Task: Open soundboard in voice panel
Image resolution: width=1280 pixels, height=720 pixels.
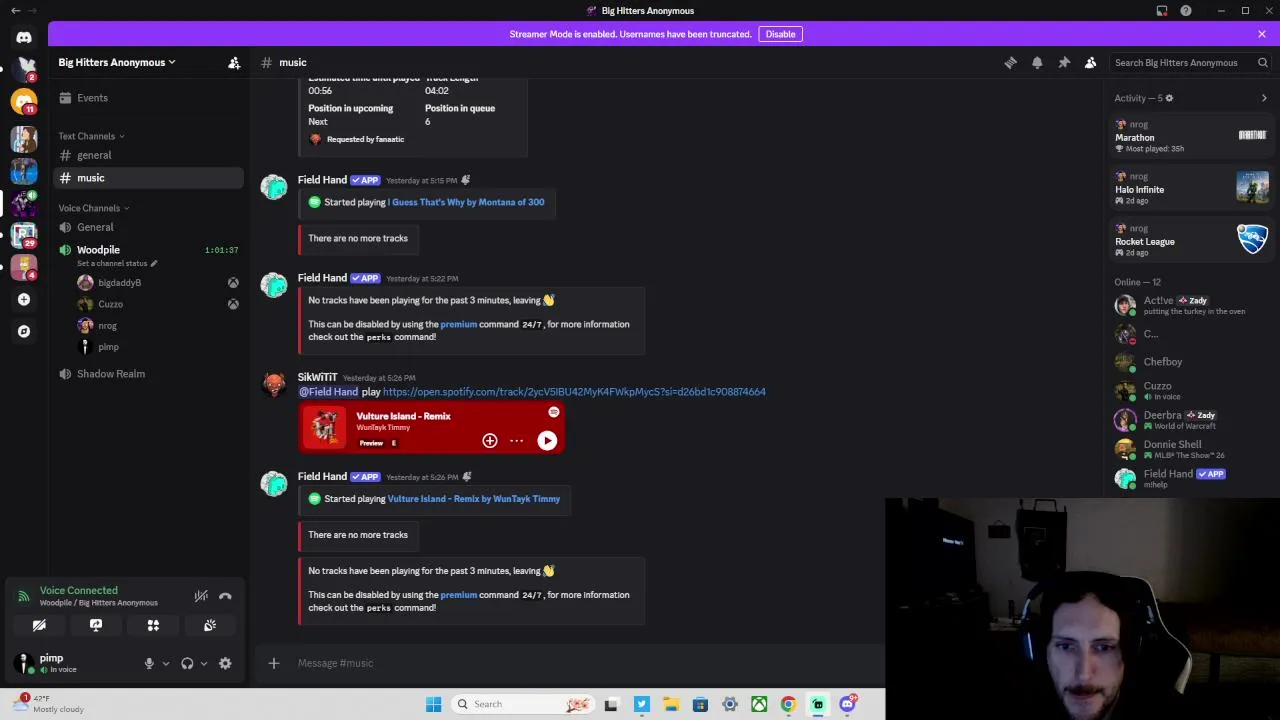Action: (x=210, y=625)
